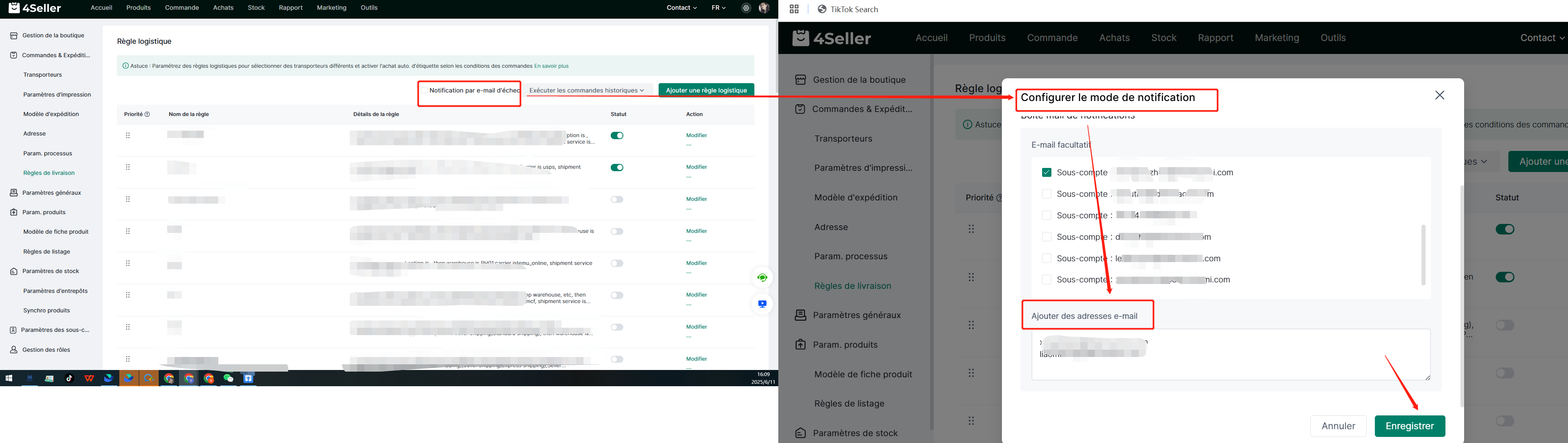The image size is (1568, 443).
Task: Untick the checked Sous-compte checkbox in the dialog
Action: [1046, 173]
